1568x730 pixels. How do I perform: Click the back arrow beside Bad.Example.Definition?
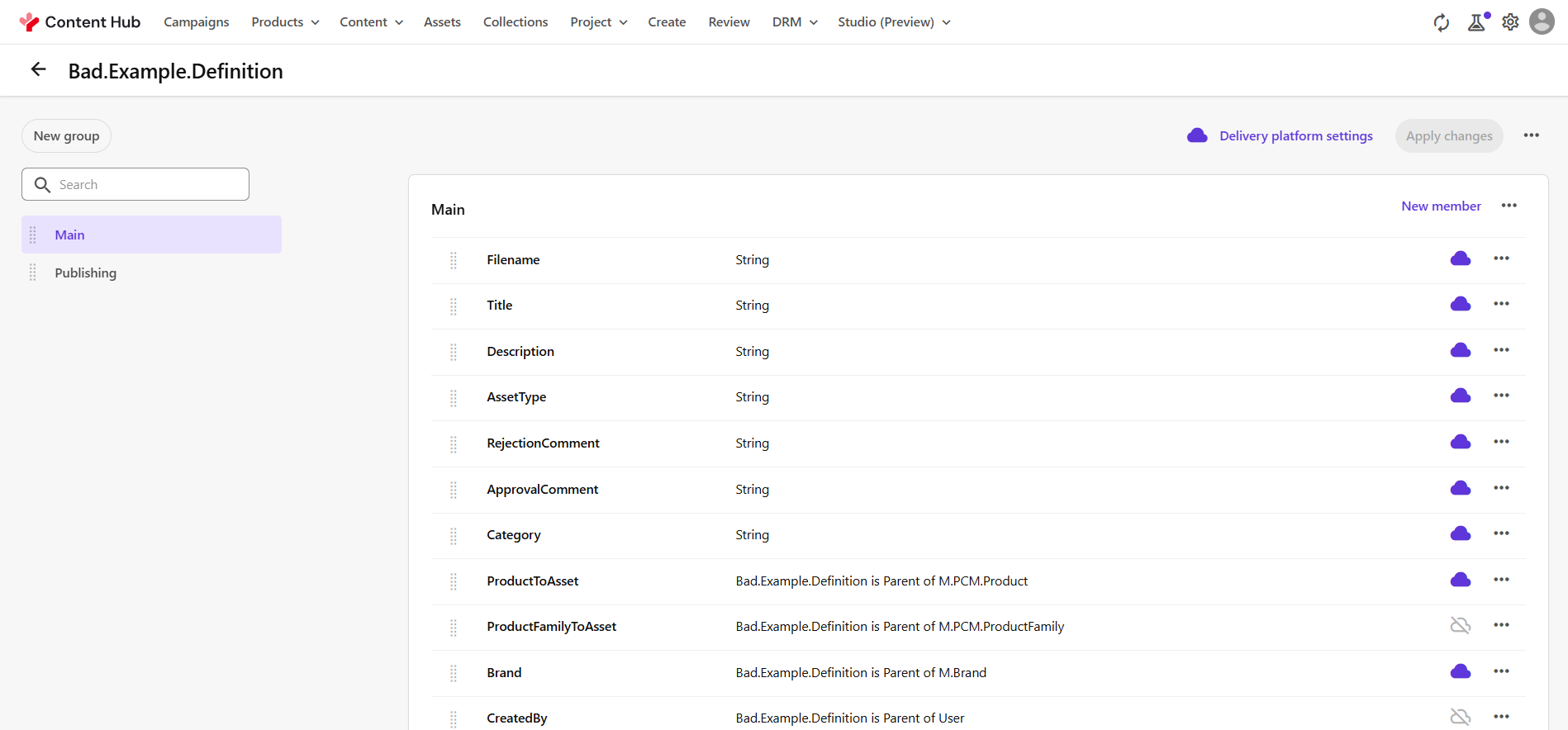(x=38, y=70)
